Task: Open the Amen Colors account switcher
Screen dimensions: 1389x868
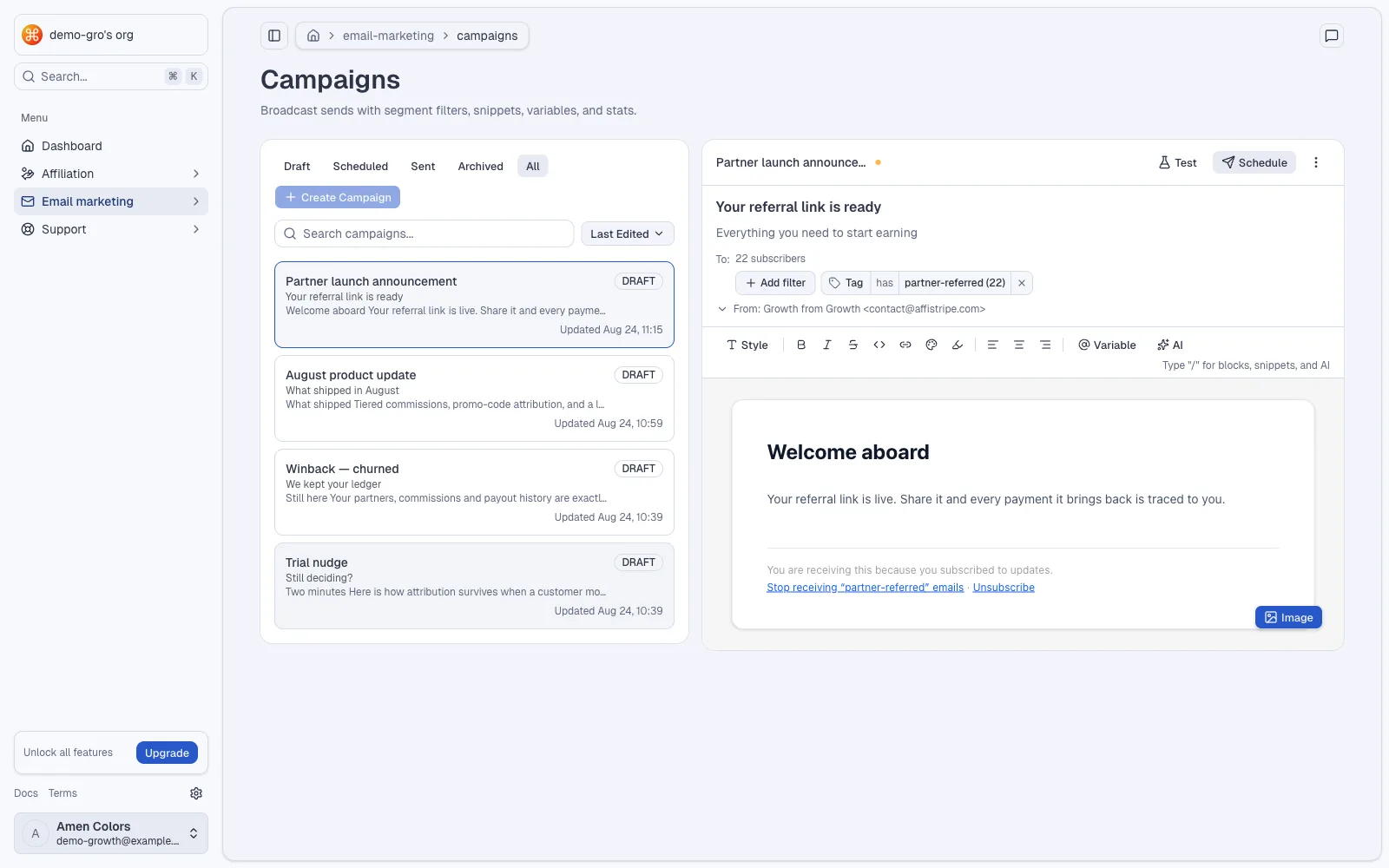Action: click(x=111, y=833)
